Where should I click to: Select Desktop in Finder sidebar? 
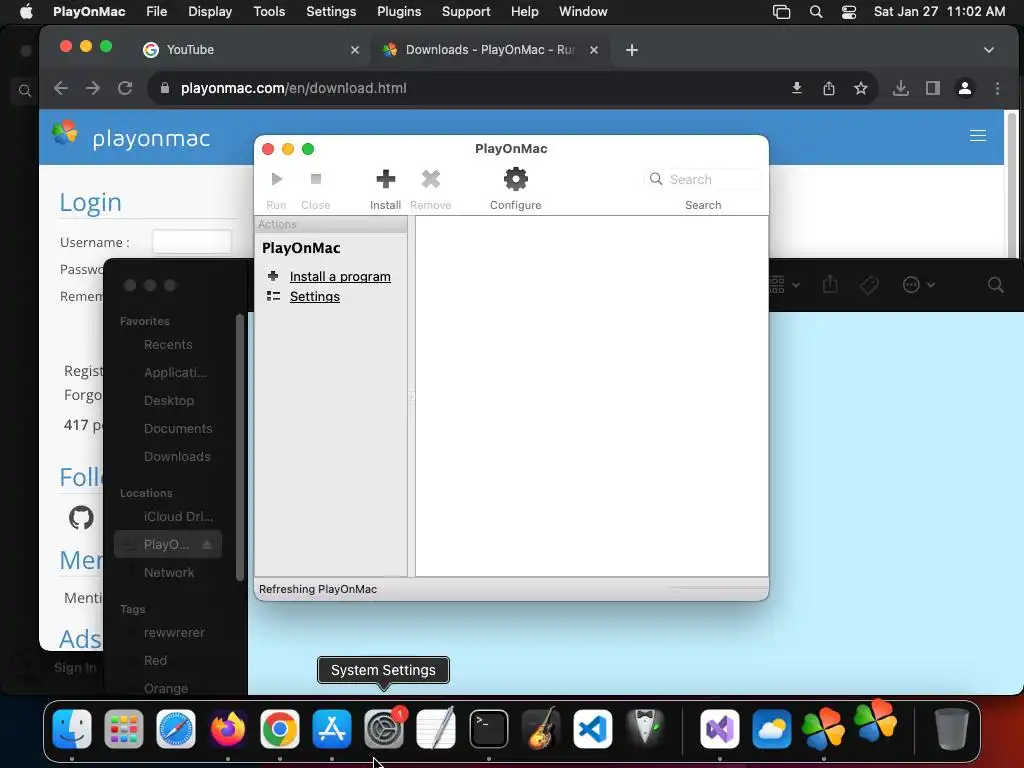168,400
